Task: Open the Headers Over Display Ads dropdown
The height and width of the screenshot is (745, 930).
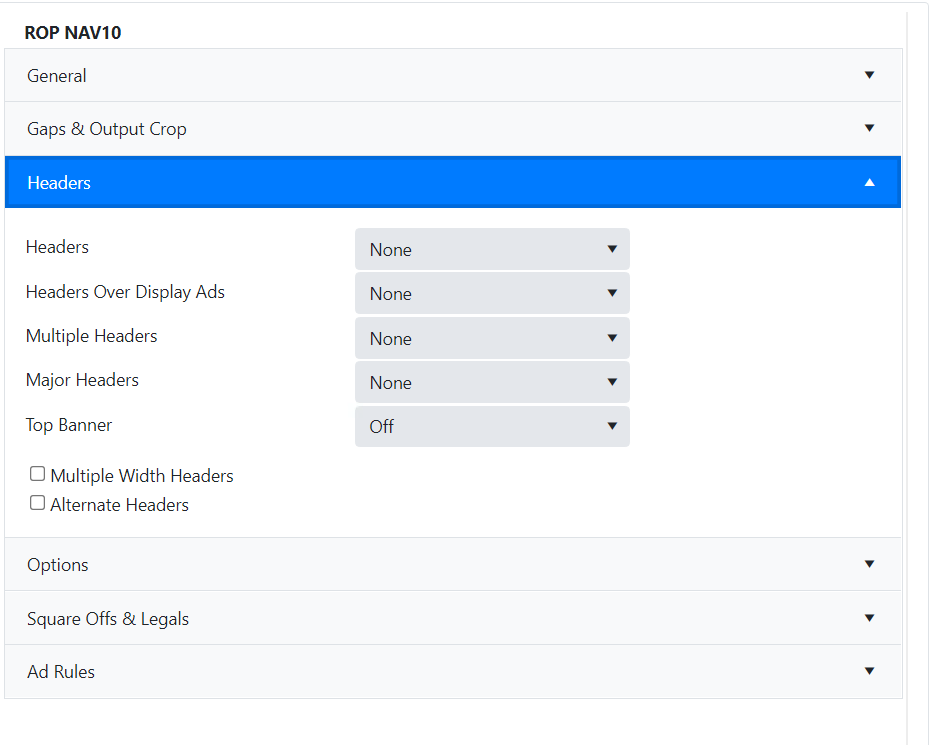Action: click(x=492, y=294)
